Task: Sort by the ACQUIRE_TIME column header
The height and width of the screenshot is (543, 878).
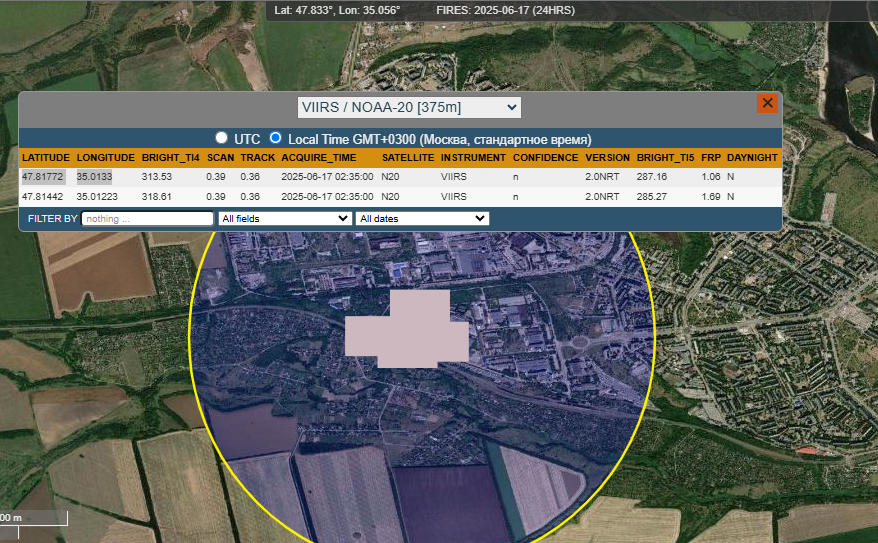Action: (x=319, y=158)
